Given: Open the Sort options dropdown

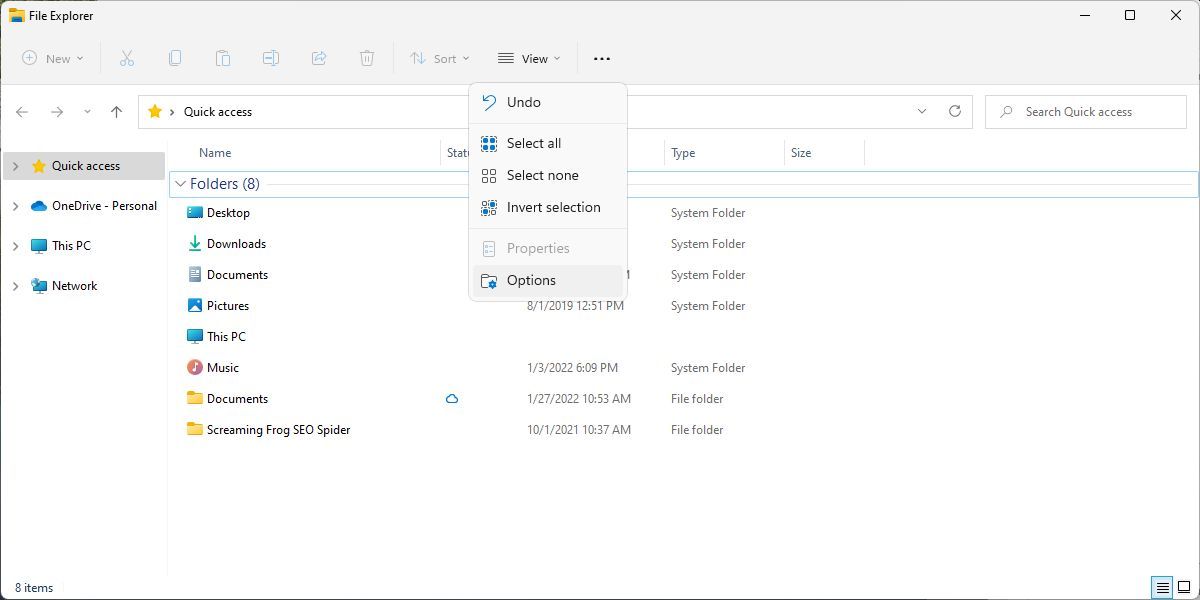Looking at the screenshot, I should point(439,58).
